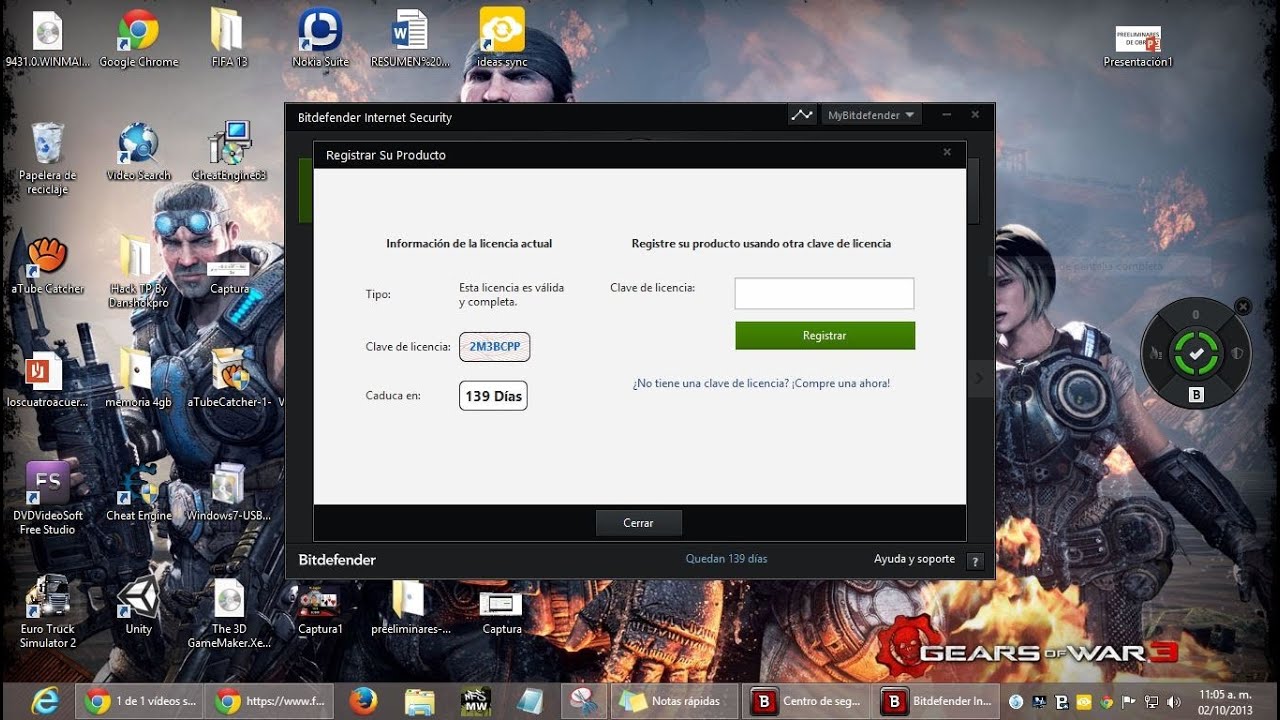Select the Cheat Engine shortcut icon
The width and height of the screenshot is (1280, 720).
pos(138,492)
